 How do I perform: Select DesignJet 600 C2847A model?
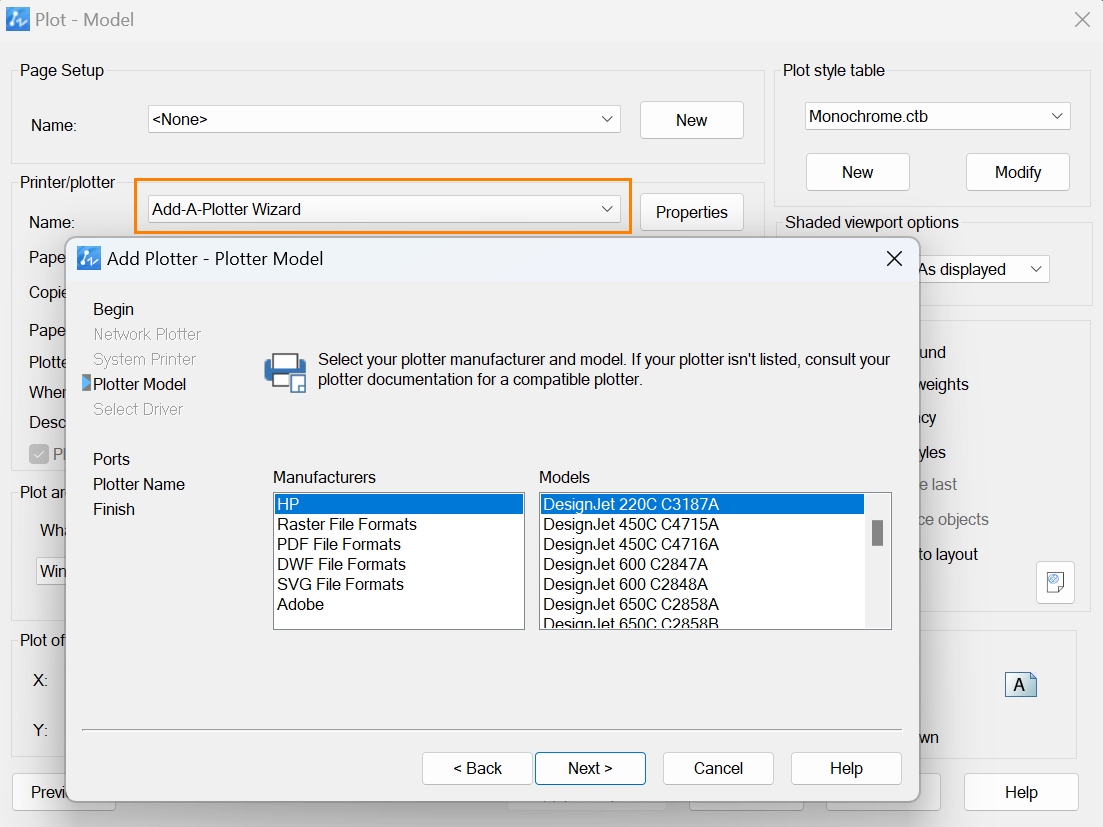702,565
